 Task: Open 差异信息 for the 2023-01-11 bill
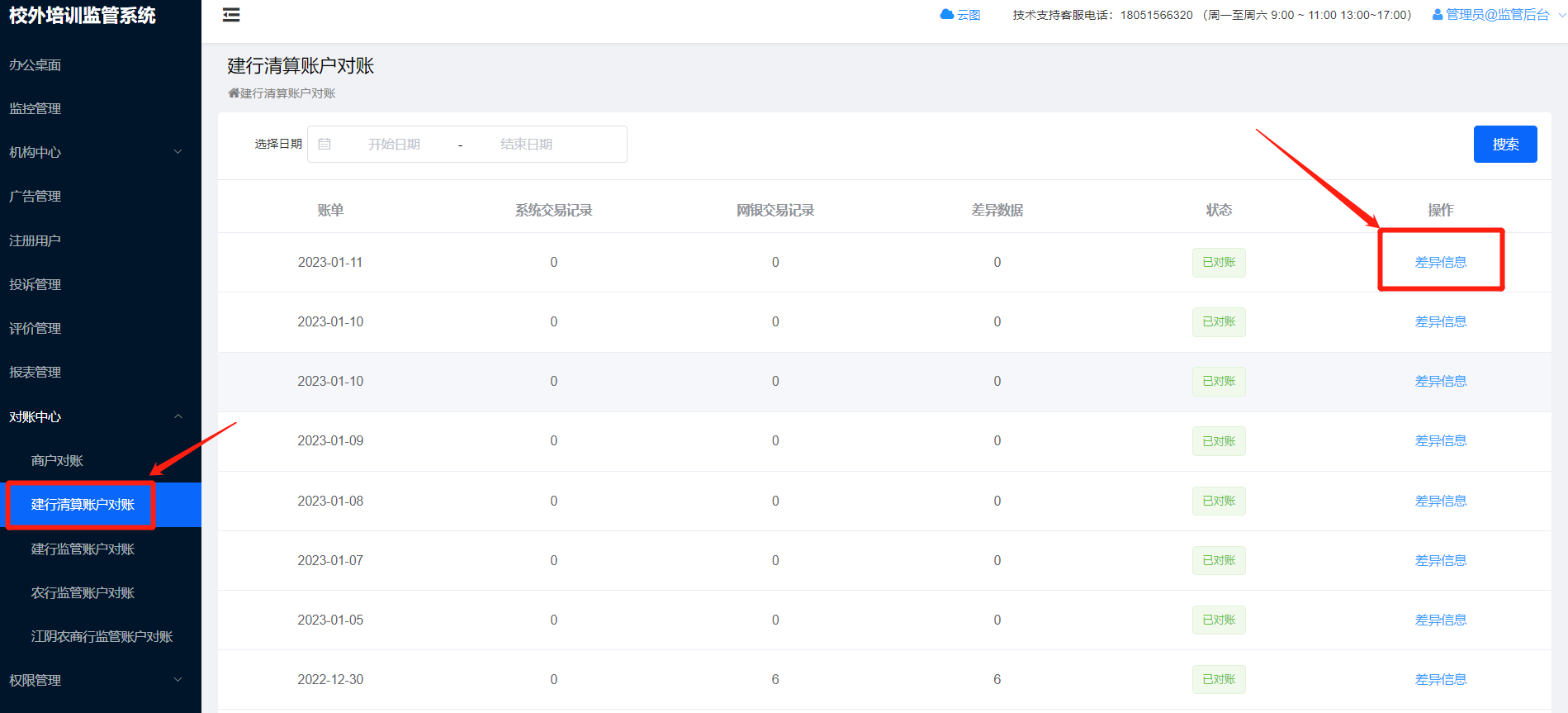(x=1440, y=262)
